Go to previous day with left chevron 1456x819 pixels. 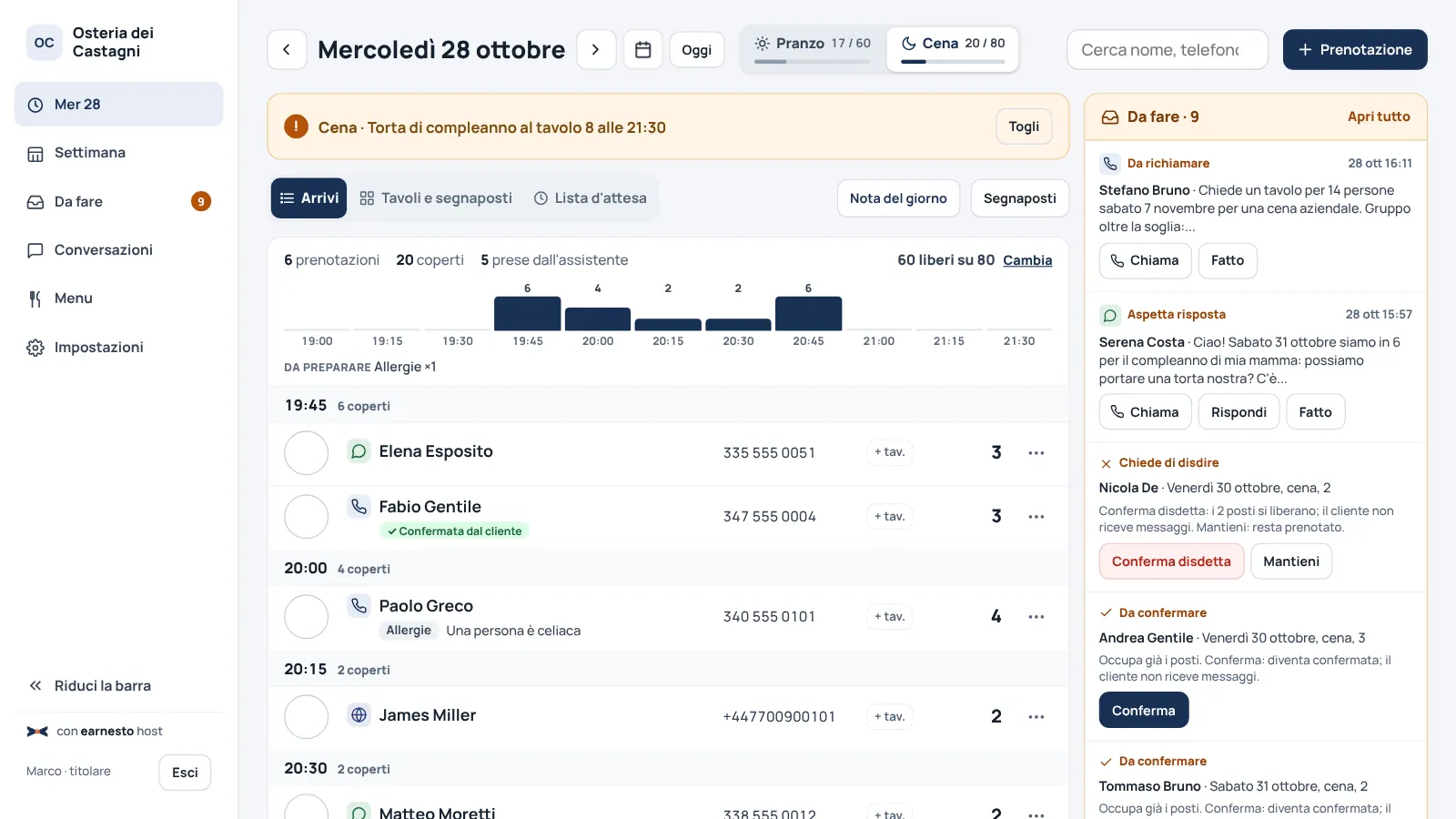pos(287,50)
